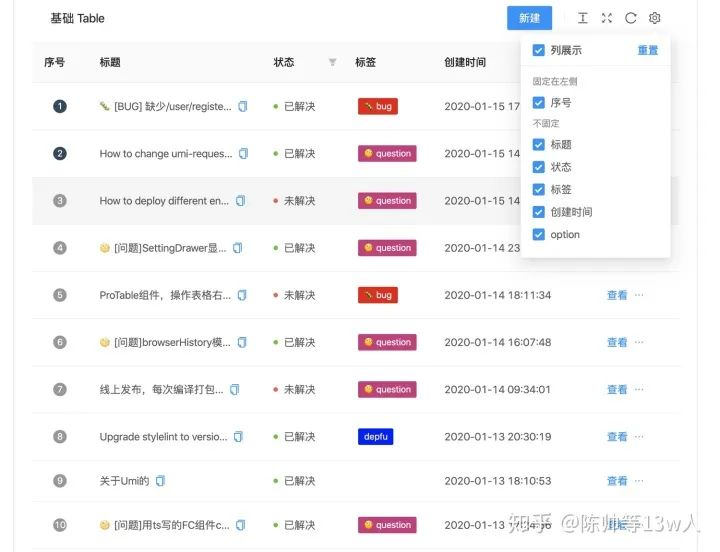This screenshot has height=552, width=720.
Task: Copy the title '[问题]browserHistory模...'
Action: point(242,342)
